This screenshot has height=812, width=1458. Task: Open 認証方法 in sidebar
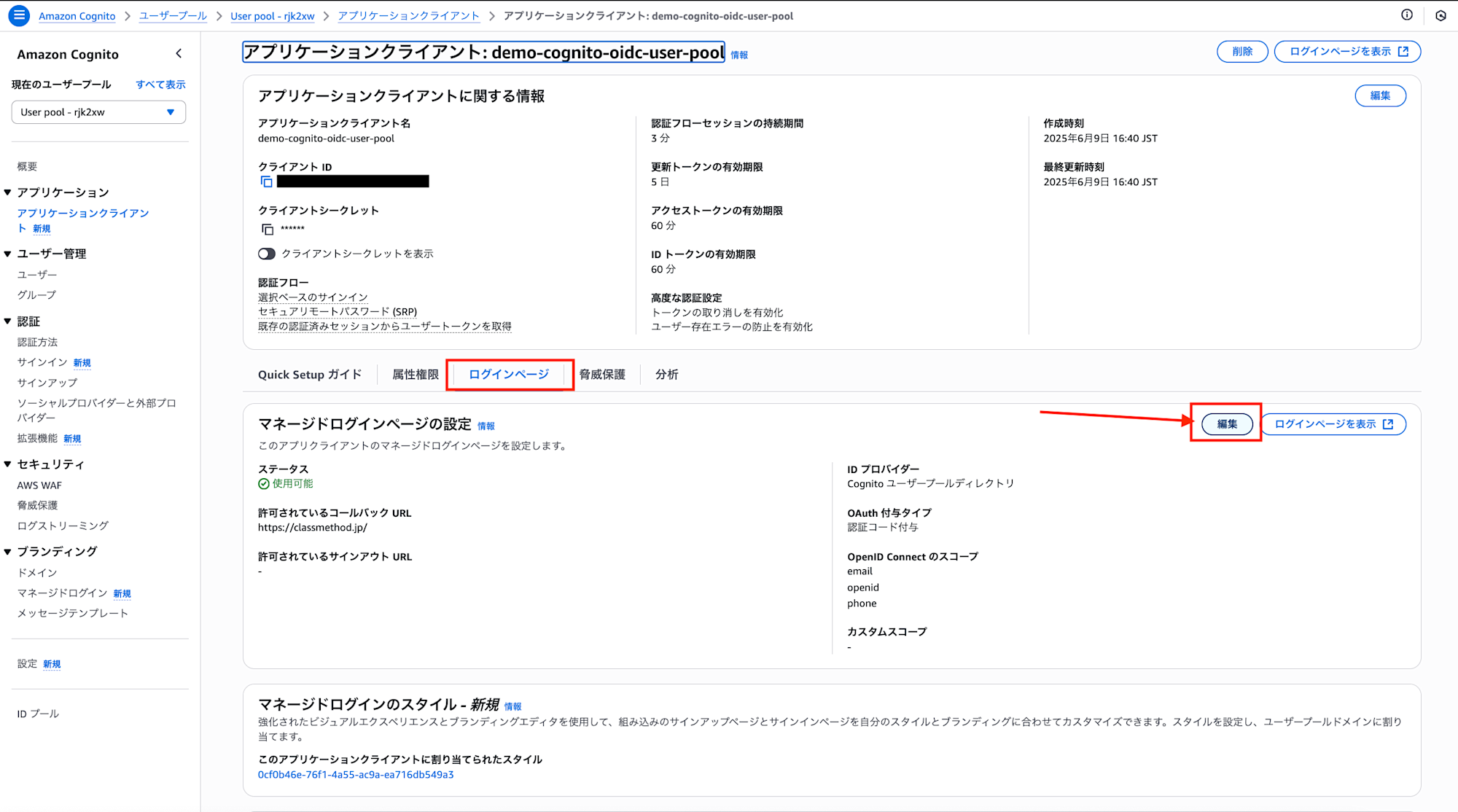37,343
